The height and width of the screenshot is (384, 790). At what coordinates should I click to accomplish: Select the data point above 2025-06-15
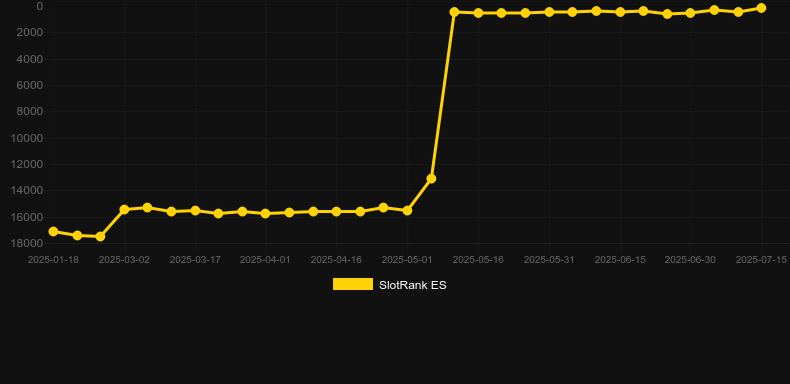click(620, 12)
